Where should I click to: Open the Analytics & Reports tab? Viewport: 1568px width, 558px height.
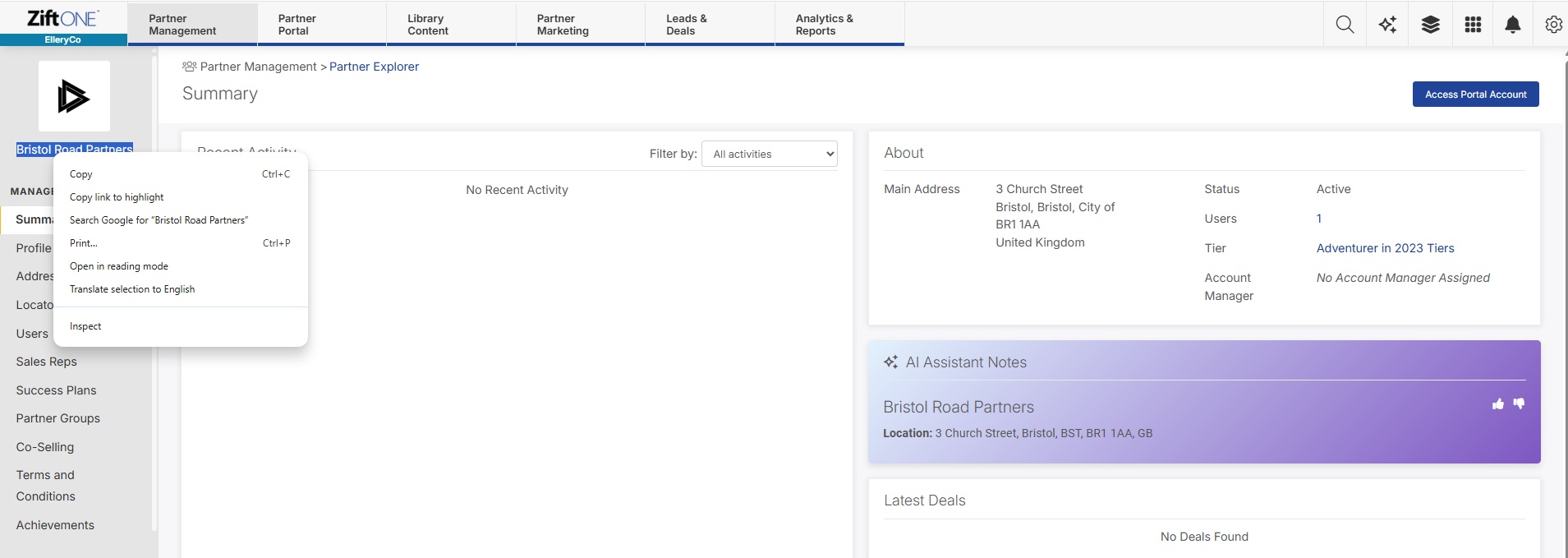839,25
